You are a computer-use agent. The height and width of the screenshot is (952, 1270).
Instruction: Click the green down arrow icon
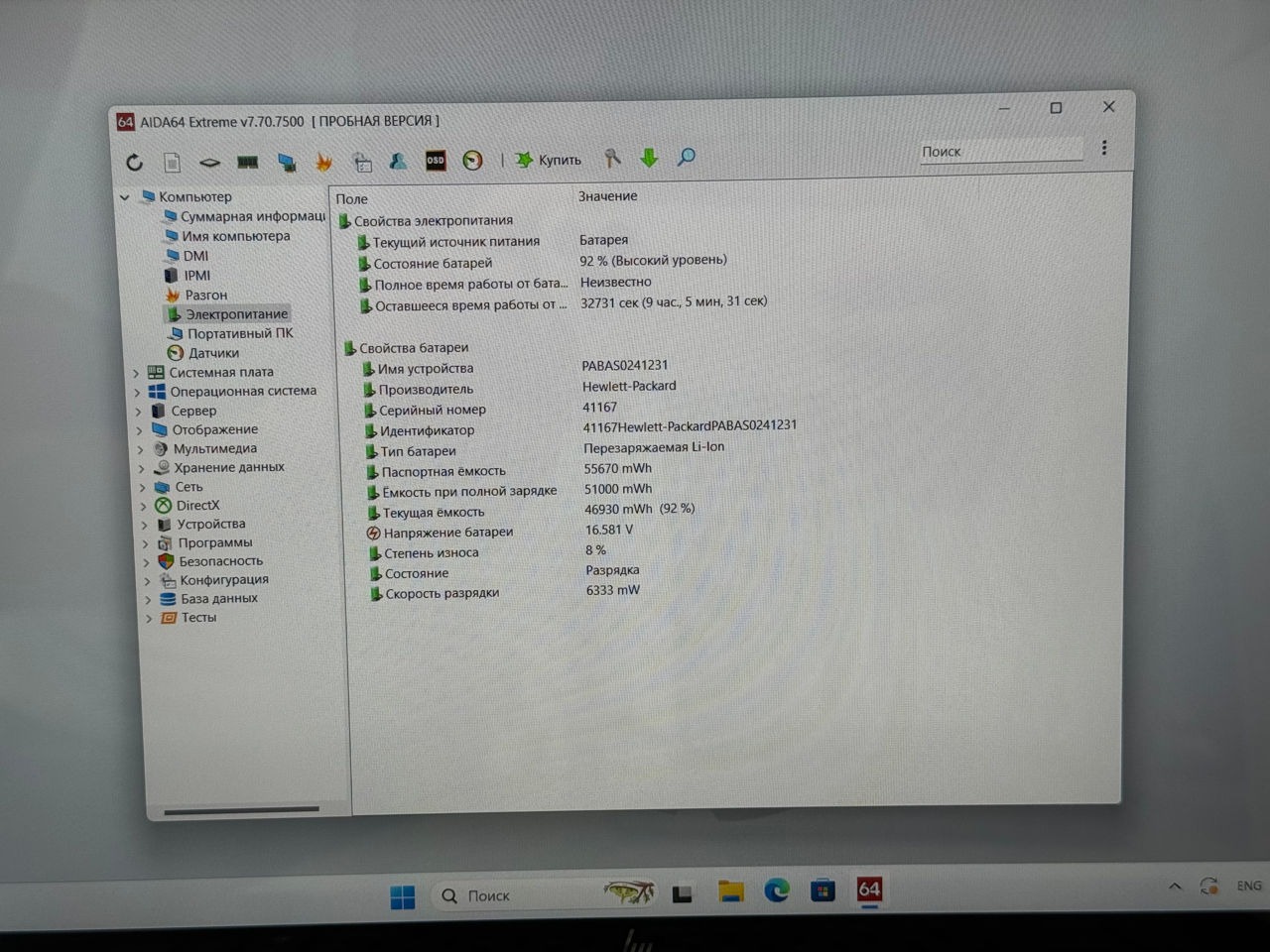pyautogui.click(x=649, y=158)
